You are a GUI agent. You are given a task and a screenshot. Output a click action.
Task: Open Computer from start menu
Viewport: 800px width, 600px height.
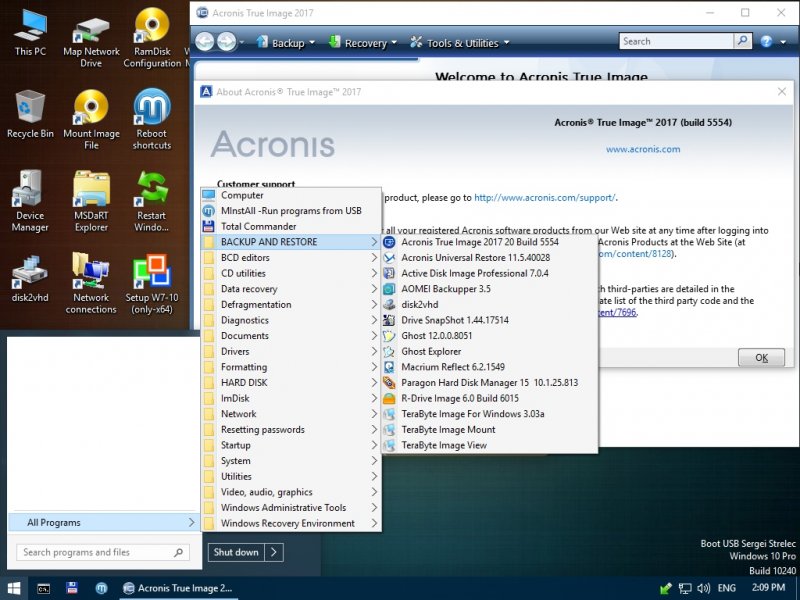[291, 195]
